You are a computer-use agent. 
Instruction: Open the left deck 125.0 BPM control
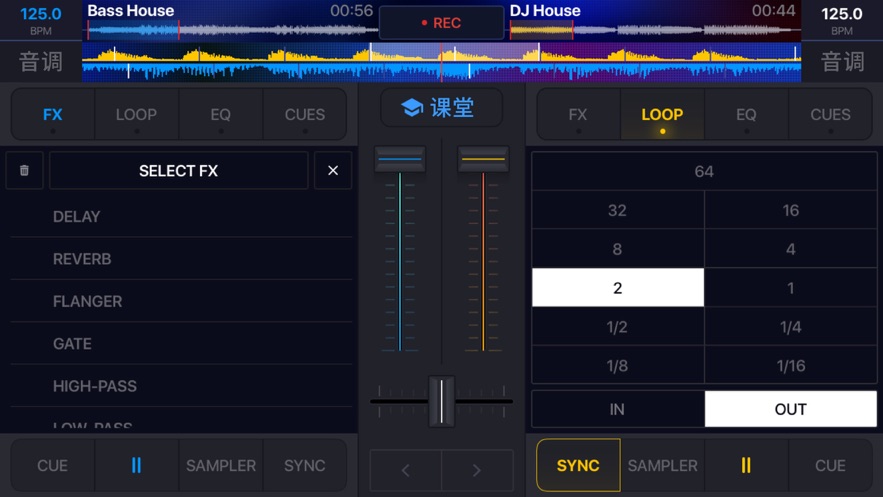point(41,20)
